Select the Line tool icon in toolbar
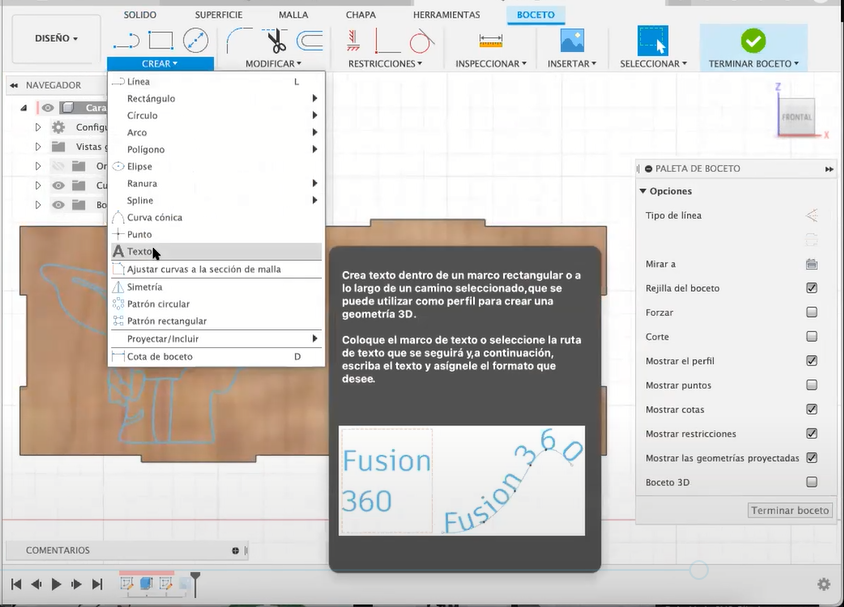844x607 pixels. point(127,40)
